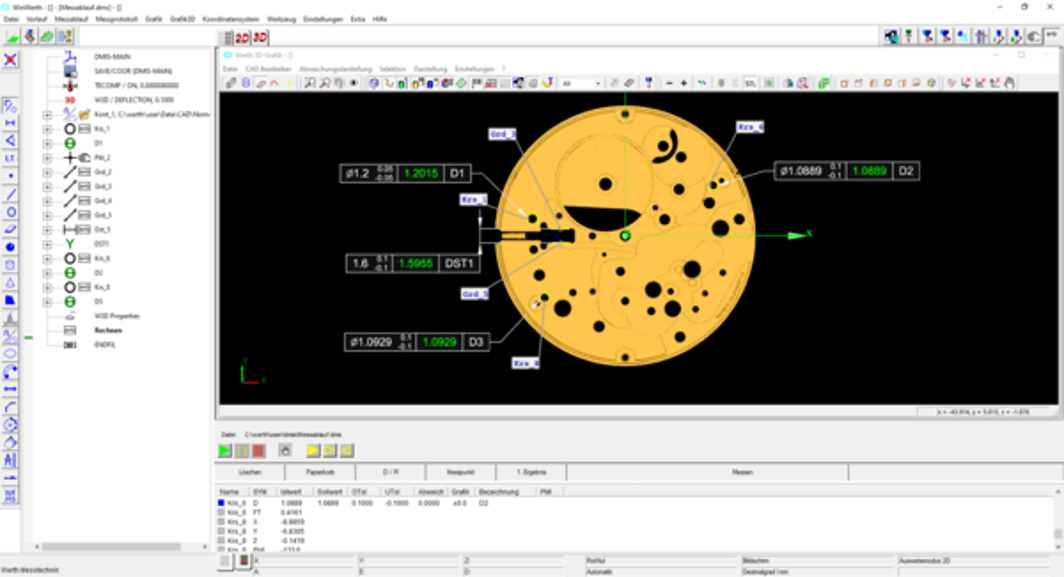The width and height of the screenshot is (1064, 577).
Task: Select the TECOMP / ON tree row
Action: point(136,86)
